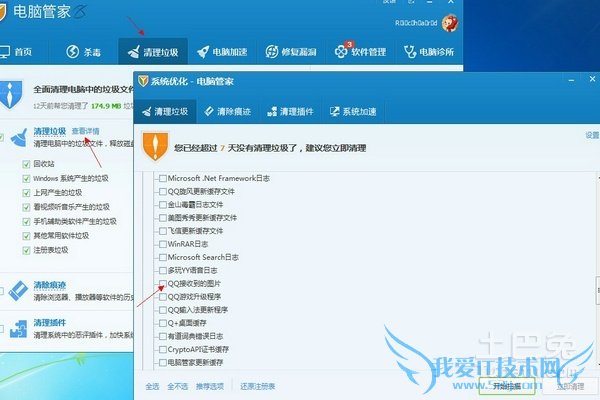Uncheck 注册表垃圾 checkbox
Viewport: 600px width, 400px height.
pos(26,251)
